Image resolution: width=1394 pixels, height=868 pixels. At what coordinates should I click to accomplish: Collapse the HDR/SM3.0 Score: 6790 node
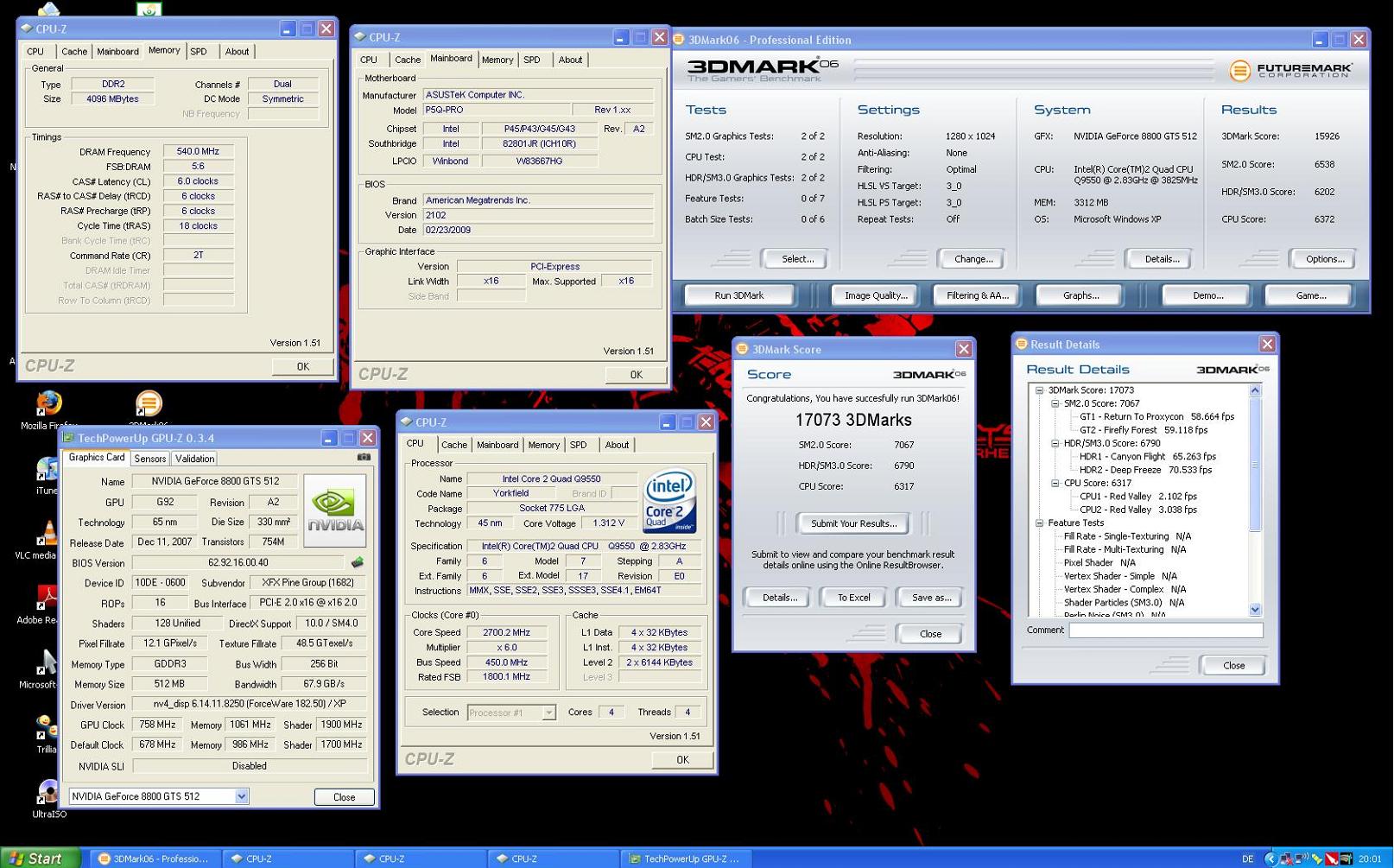point(1055,443)
